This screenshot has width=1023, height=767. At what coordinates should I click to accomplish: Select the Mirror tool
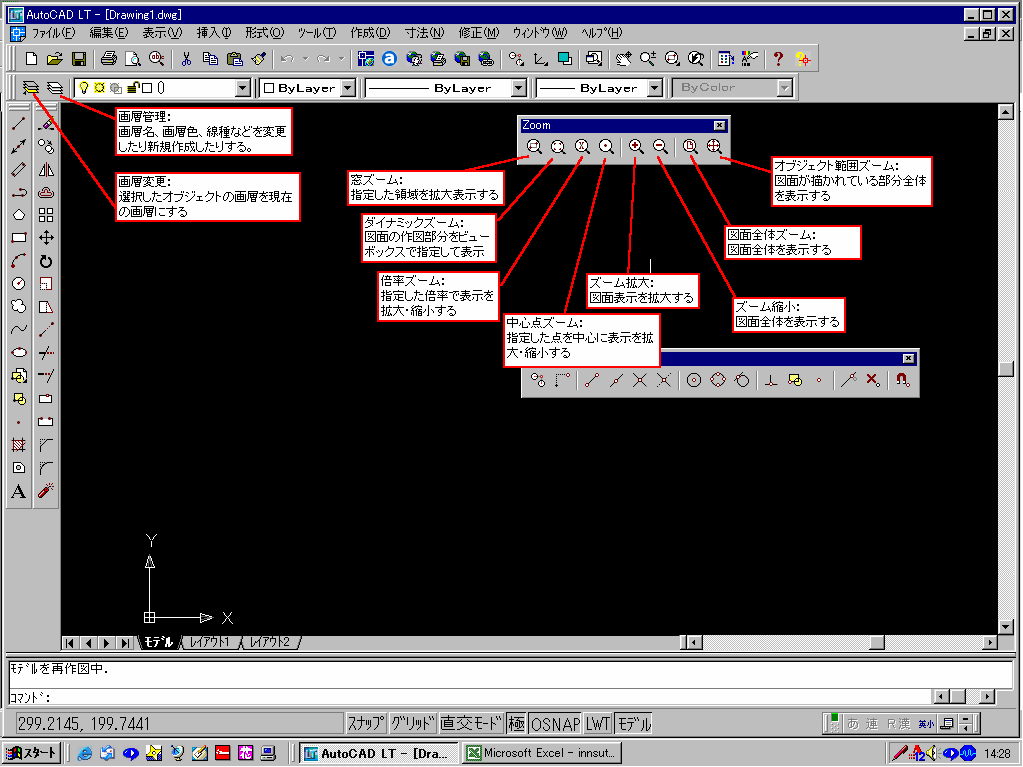coord(46,170)
